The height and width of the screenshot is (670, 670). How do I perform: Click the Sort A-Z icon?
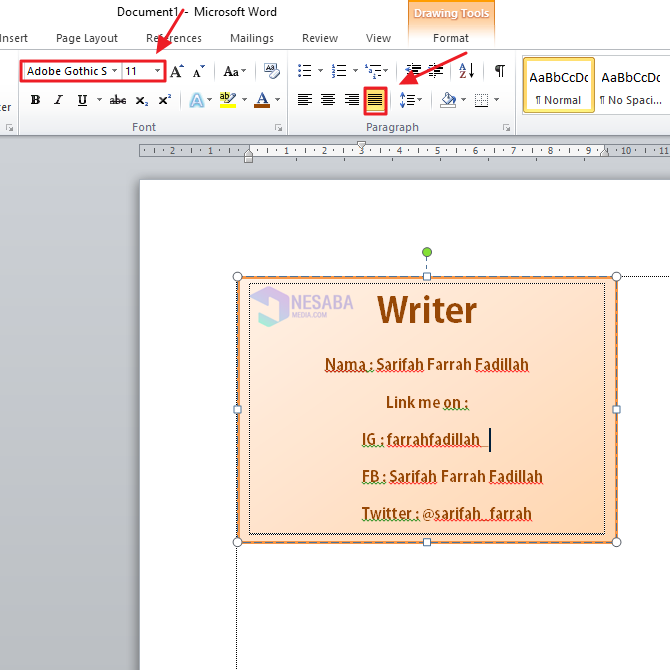pos(466,71)
